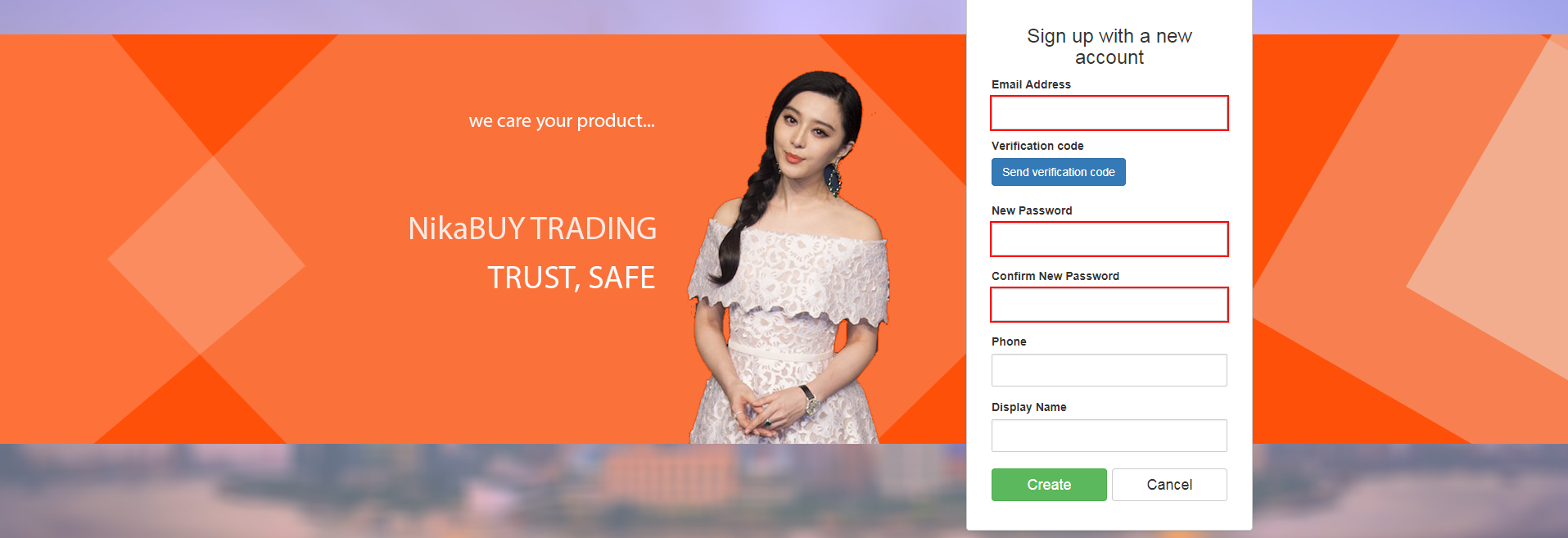Click the blurred city background below banner
The width and height of the screenshot is (1568, 538).
tap(483, 491)
